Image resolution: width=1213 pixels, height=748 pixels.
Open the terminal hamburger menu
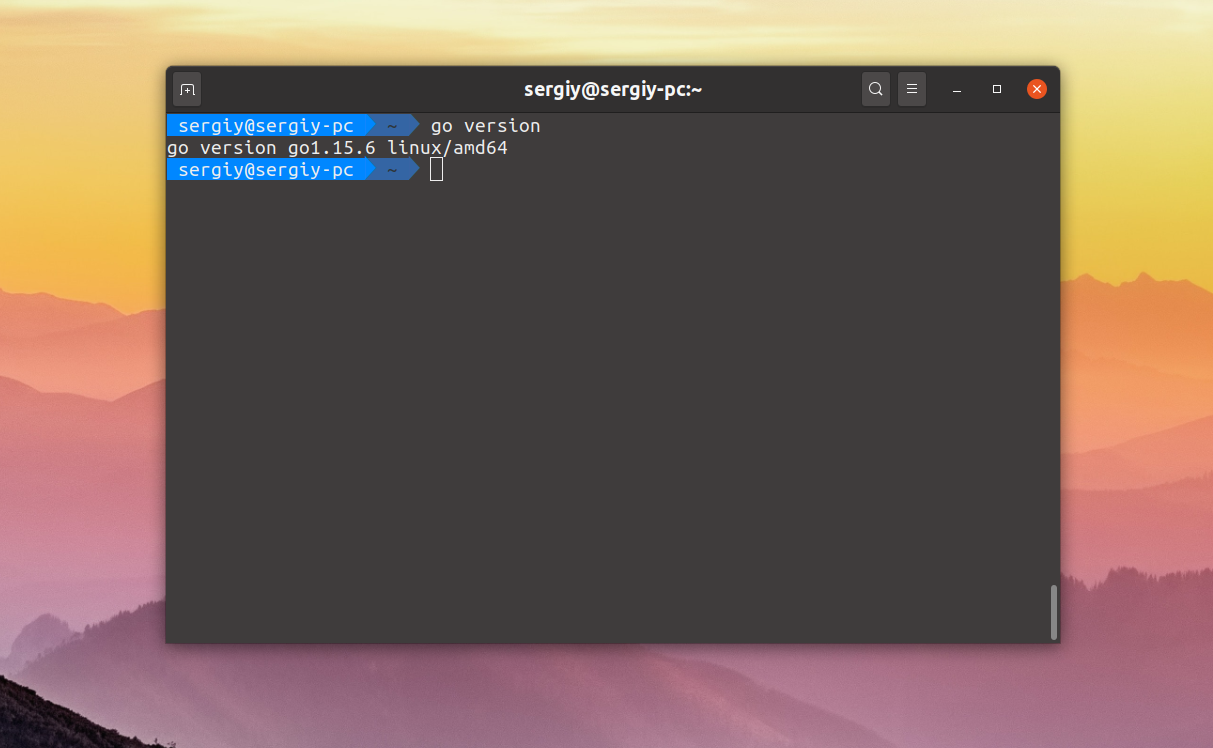tap(912, 89)
